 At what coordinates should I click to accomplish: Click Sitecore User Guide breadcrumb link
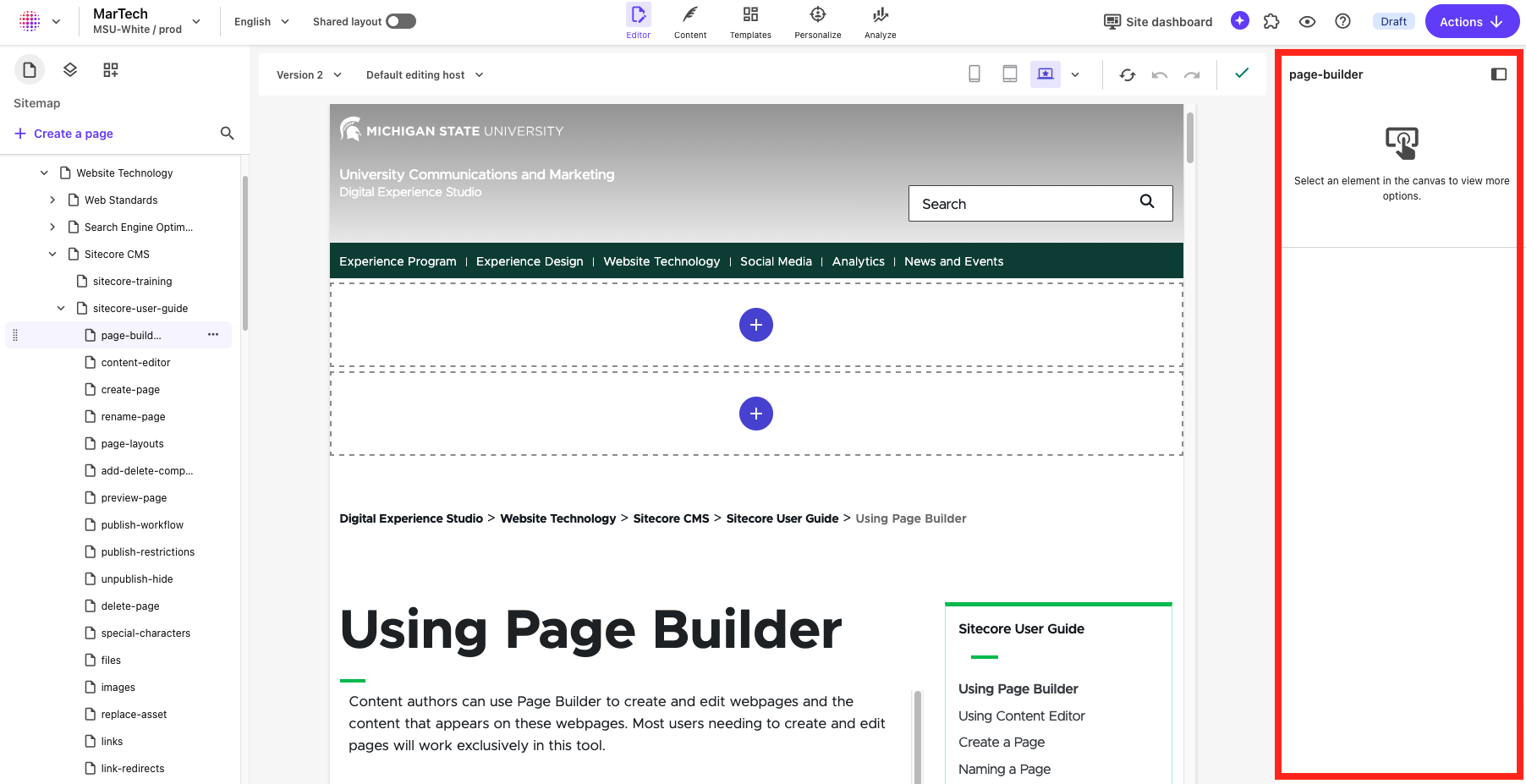pos(782,518)
